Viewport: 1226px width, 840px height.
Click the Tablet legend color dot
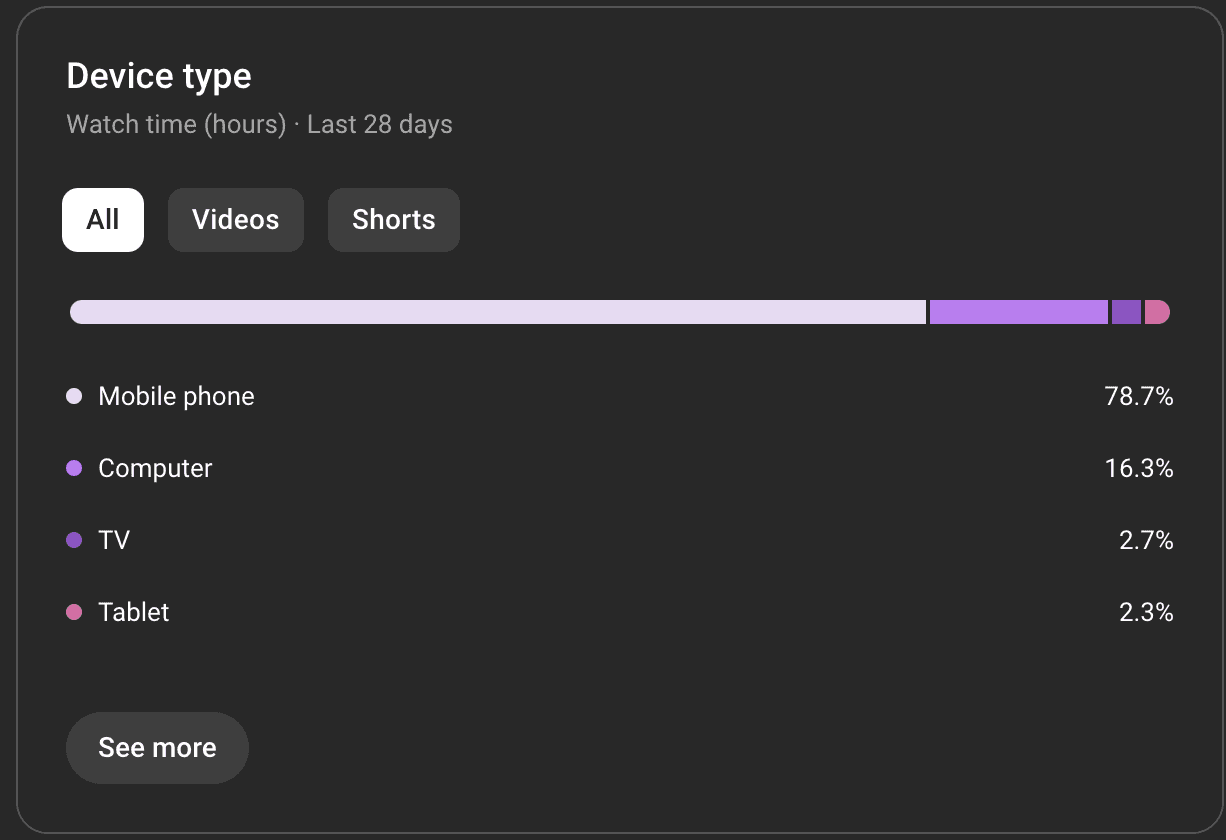click(x=74, y=612)
